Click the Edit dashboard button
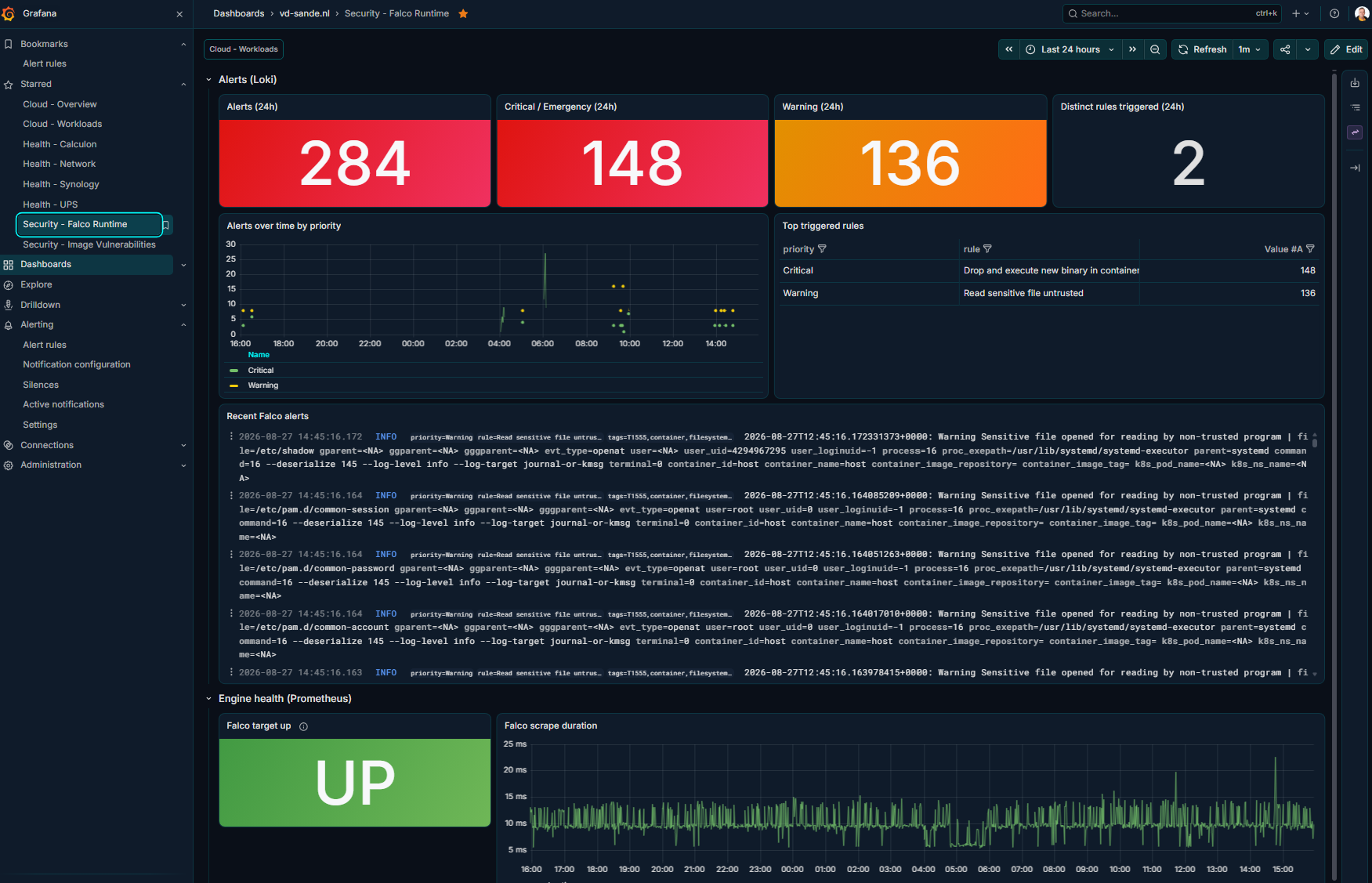Image resolution: width=1372 pixels, height=883 pixels. pyautogui.click(x=1346, y=49)
